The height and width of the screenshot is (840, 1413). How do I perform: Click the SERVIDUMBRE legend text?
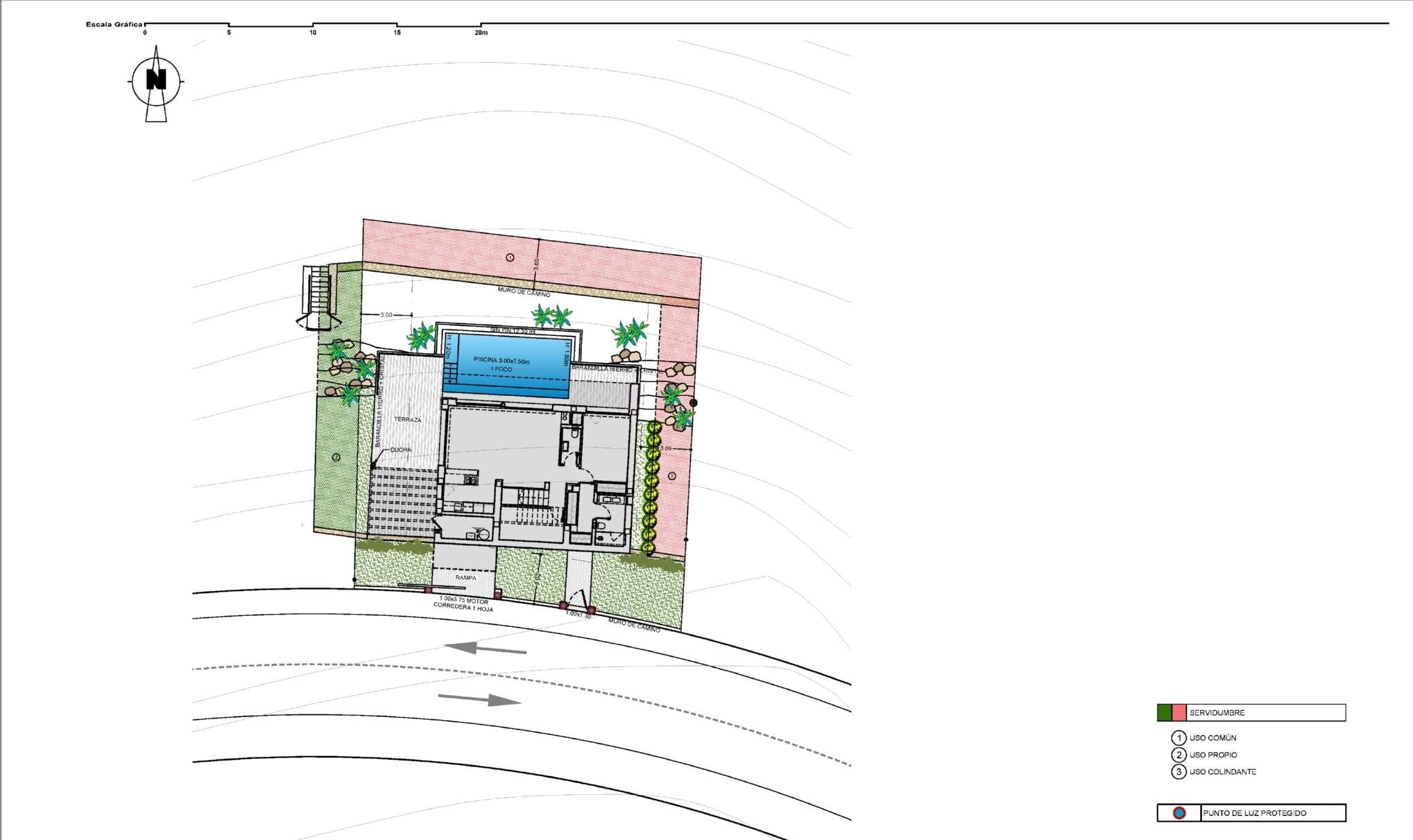pyautogui.click(x=1217, y=713)
